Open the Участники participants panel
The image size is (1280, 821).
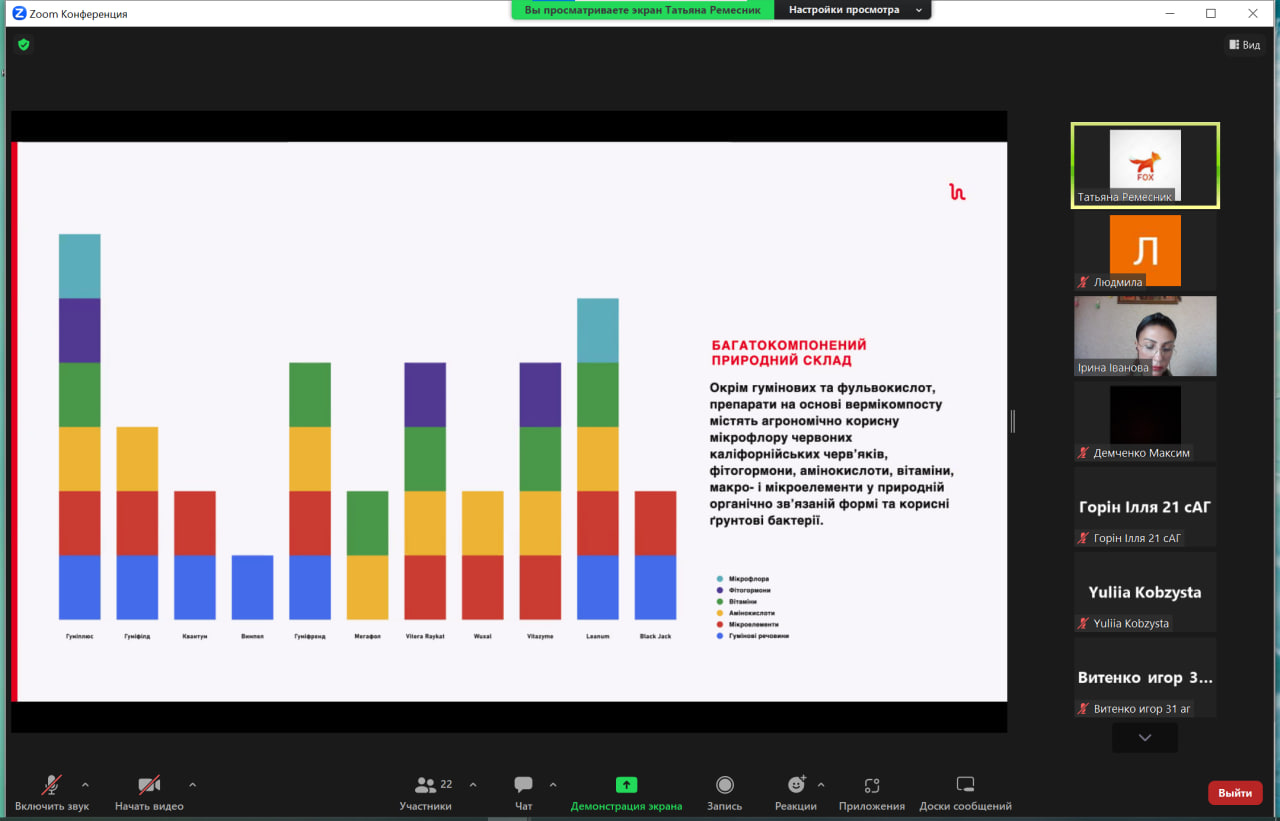tap(426, 792)
